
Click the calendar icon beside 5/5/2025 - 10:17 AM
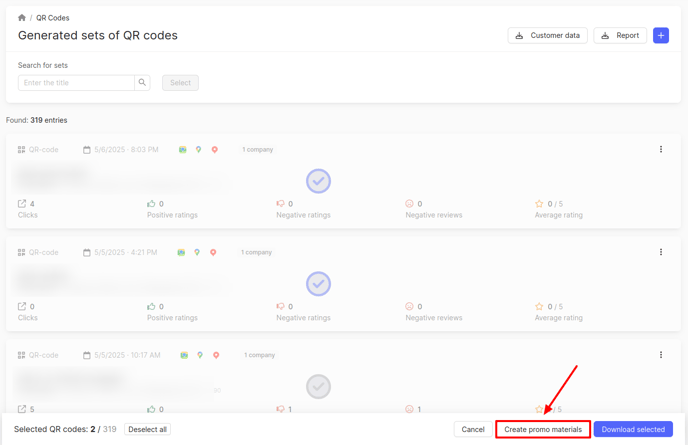click(x=87, y=355)
